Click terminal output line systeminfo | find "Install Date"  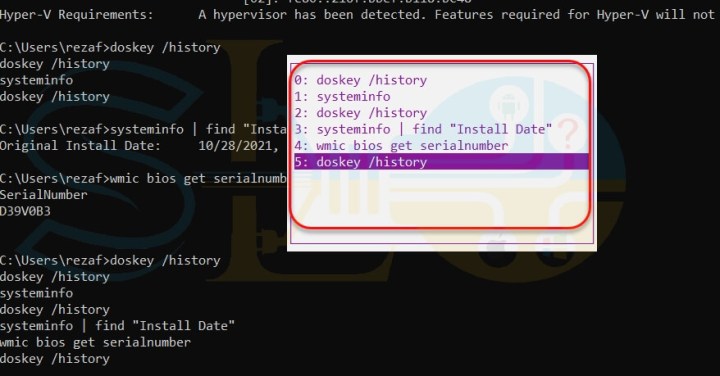pos(117,326)
